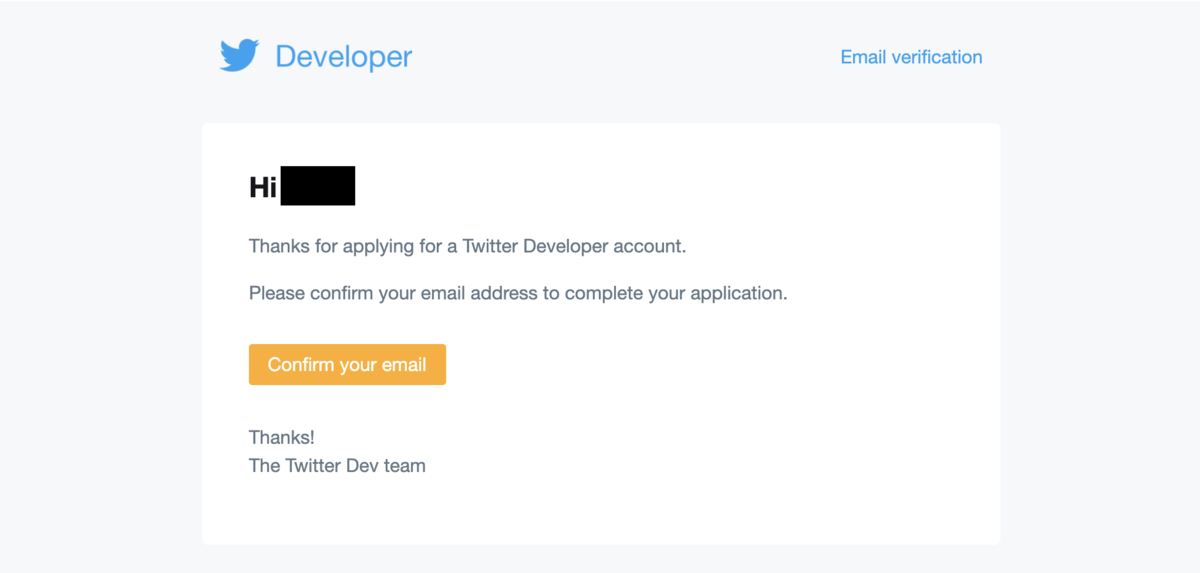Image resolution: width=1200 pixels, height=573 pixels.
Task: Click the Developer header text
Action: (x=344, y=57)
